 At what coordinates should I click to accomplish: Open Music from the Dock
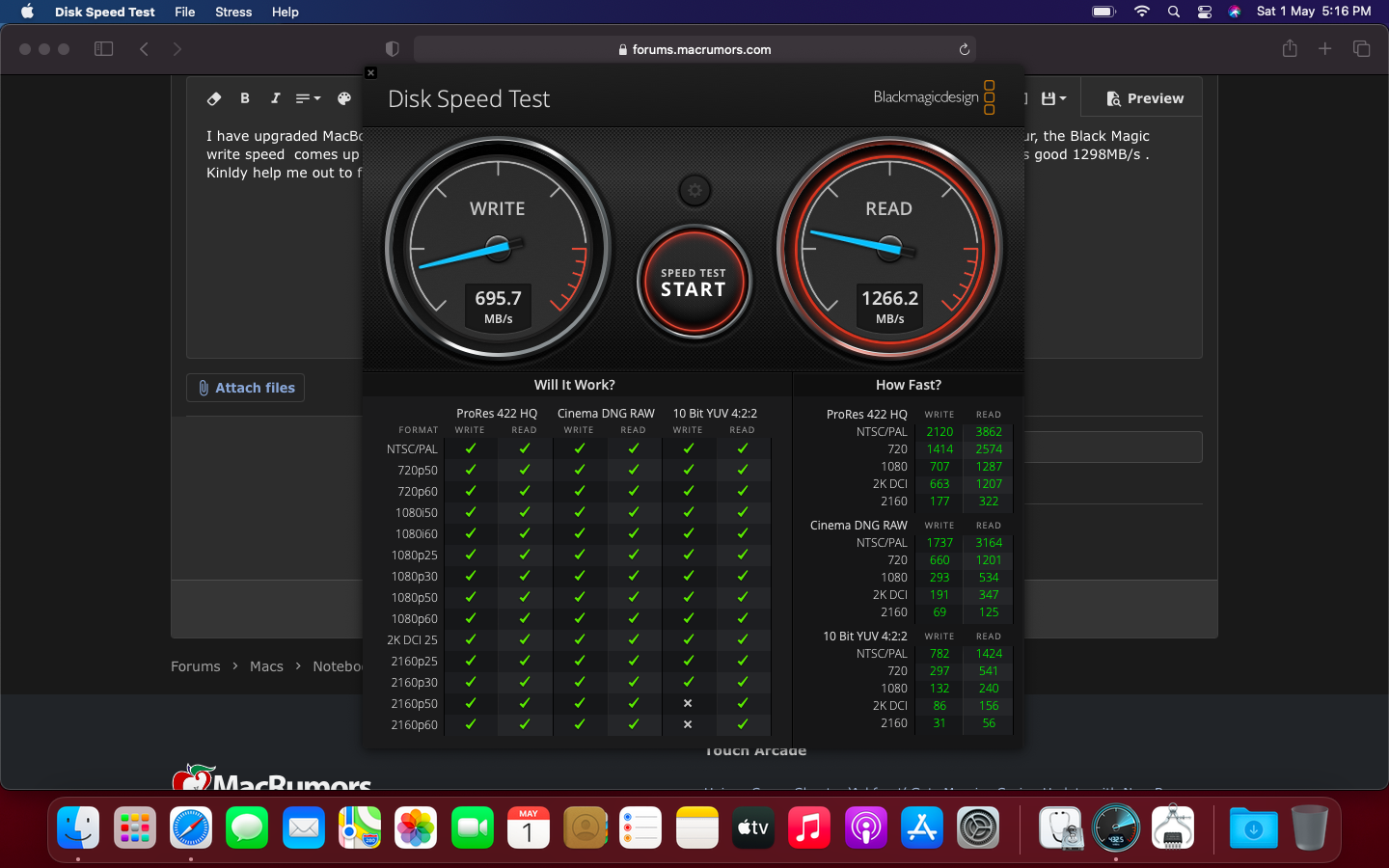pyautogui.click(x=809, y=827)
